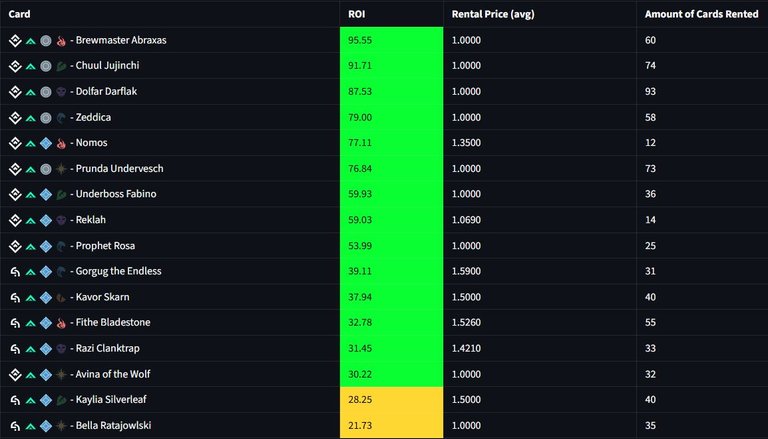Click the water wave icon next to Zeddica
This screenshot has width=768, height=439.
(61, 118)
